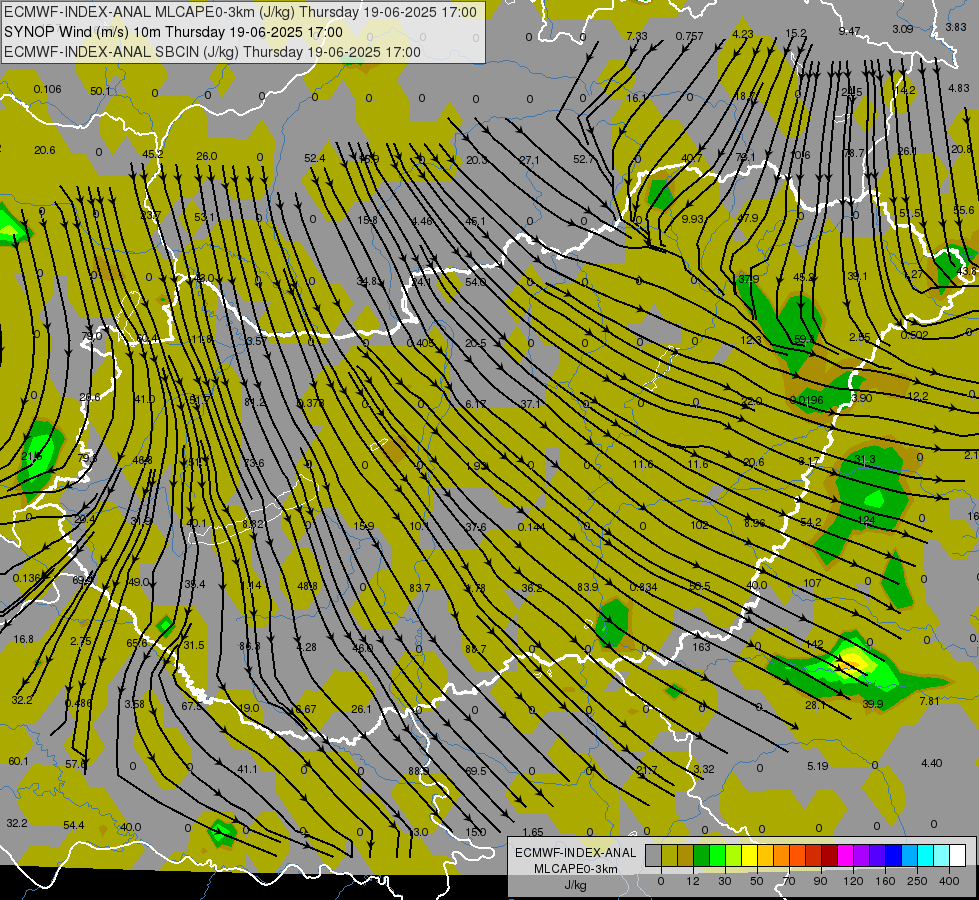979x900 pixels.
Task: Click the map value '54.4'
Action: point(74,826)
